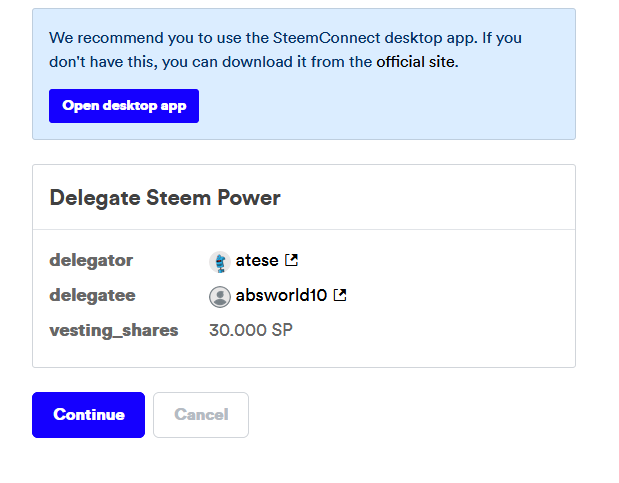Click the Delegate Steem Power heading
The width and height of the screenshot is (619, 483).
coord(165,198)
